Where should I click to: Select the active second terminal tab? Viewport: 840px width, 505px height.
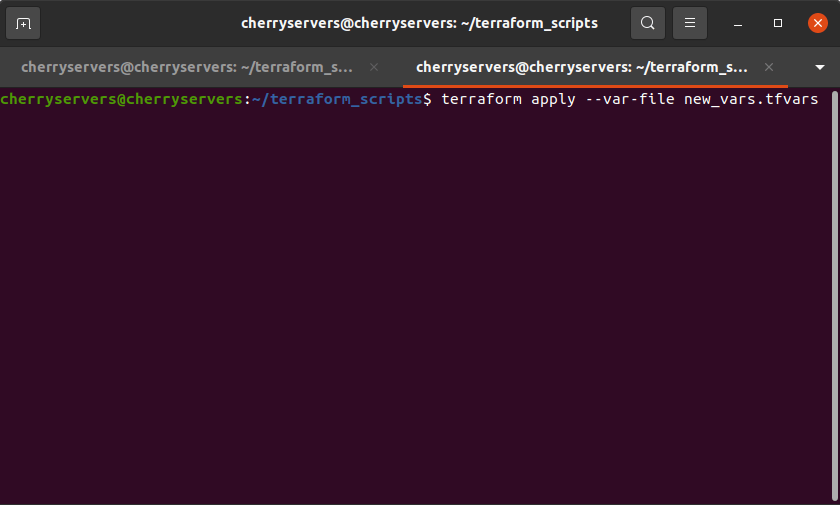pyautogui.click(x=582, y=67)
